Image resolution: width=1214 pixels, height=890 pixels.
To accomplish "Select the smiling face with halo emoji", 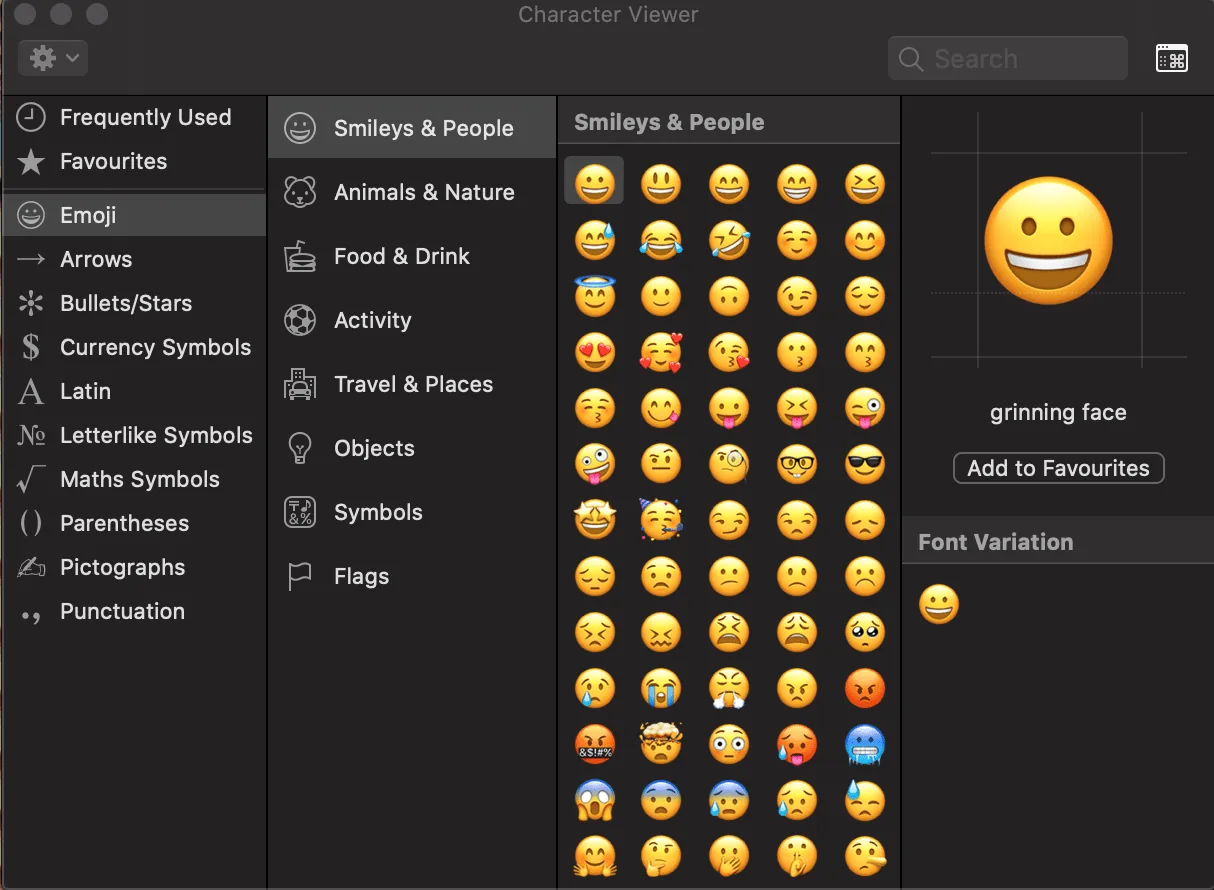I will (595, 295).
